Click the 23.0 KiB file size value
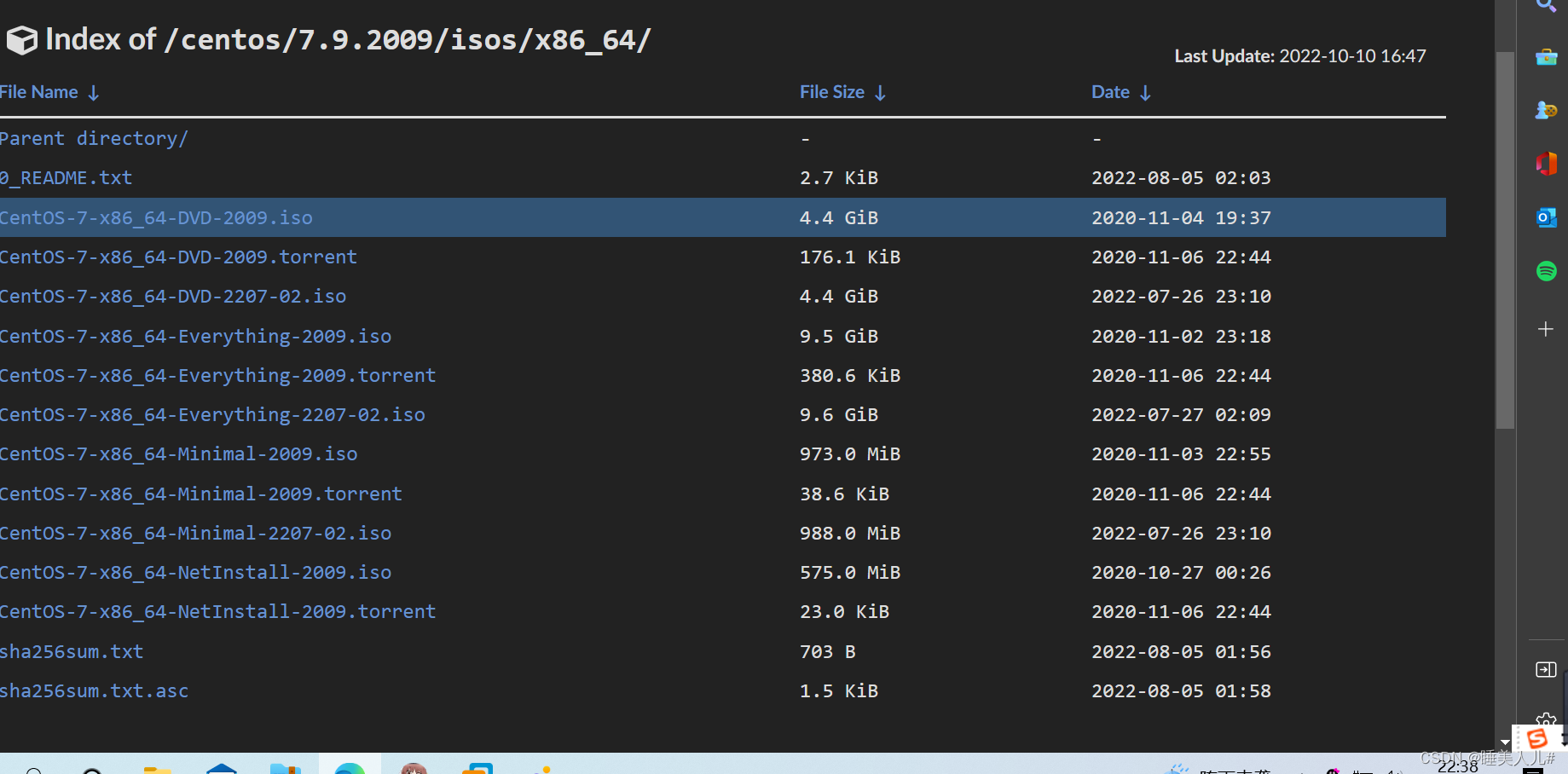The image size is (1568, 774). [x=845, y=611]
